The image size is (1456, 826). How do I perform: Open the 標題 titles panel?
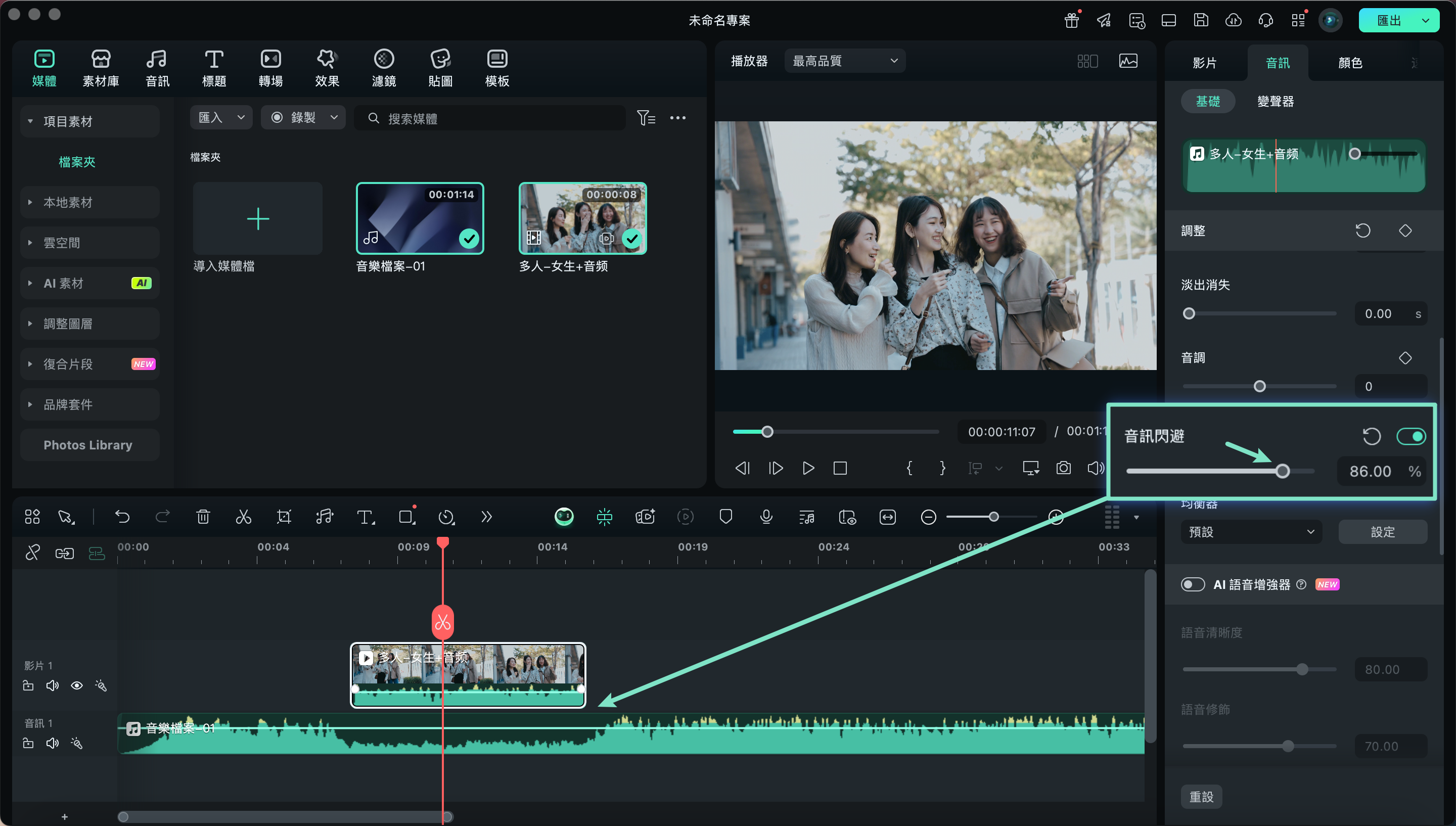(x=214, y=68)
